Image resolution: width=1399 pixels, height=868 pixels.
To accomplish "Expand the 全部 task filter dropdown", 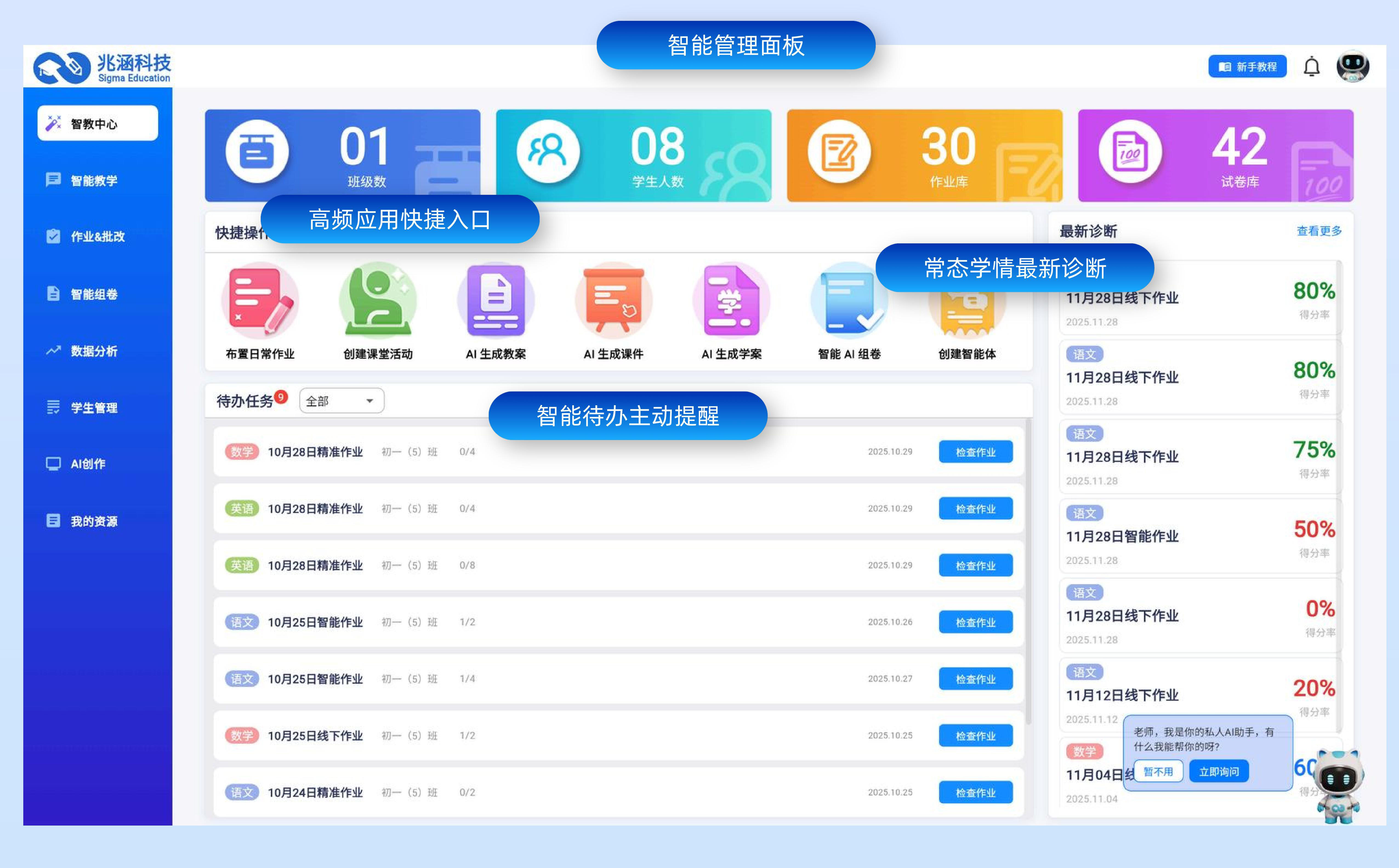I will pyautogui.click(x=341, y=401).
